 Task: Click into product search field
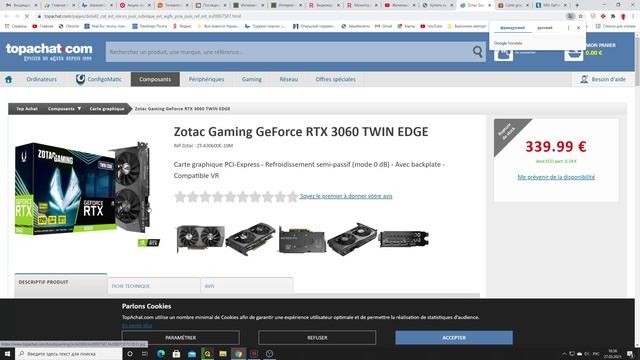(288, 52)
